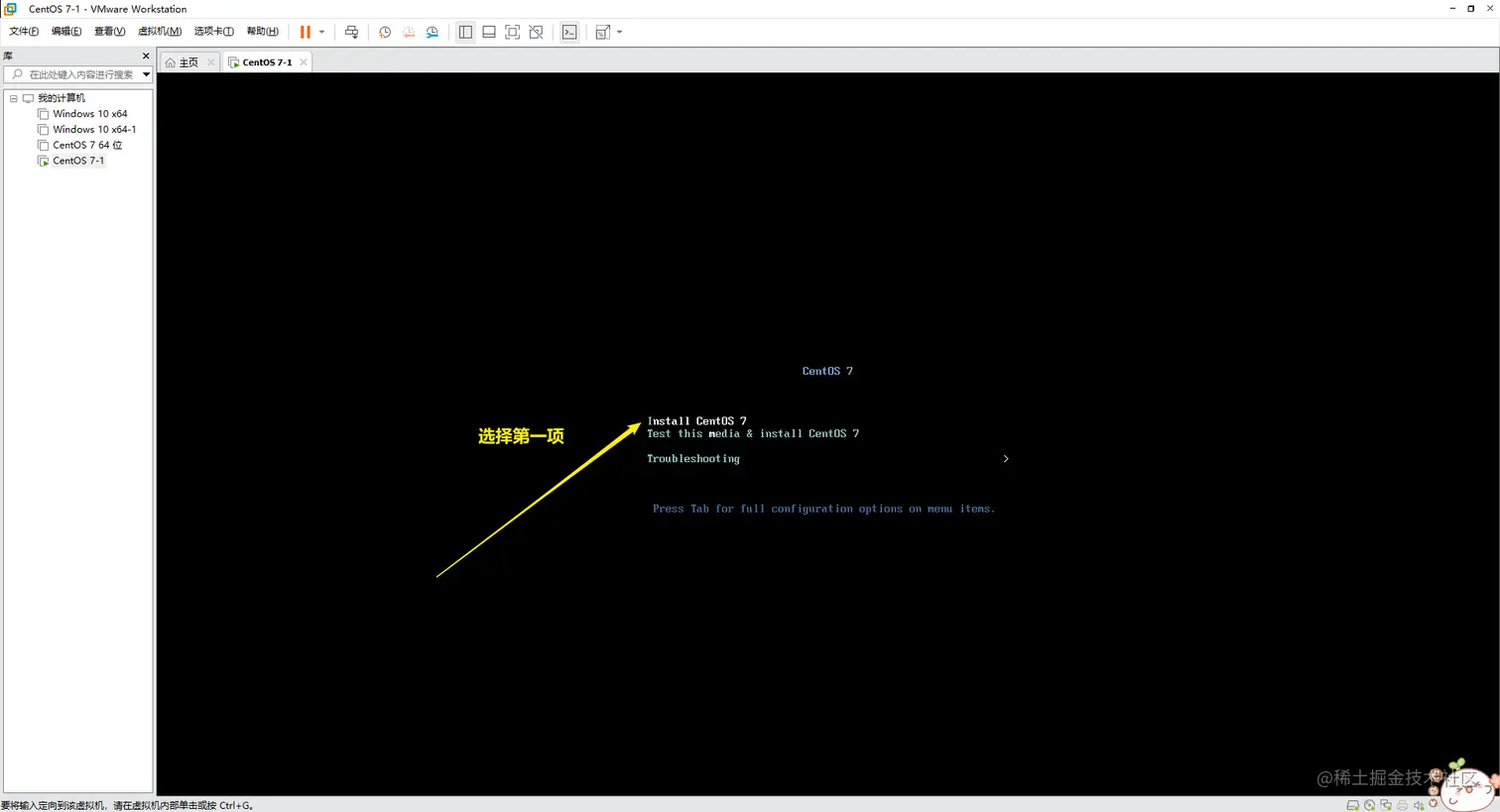Restore down the VMware Workstation window
Image resolution: width=1500 pixels, height=812 pixels.
[x=1470, y=8]
